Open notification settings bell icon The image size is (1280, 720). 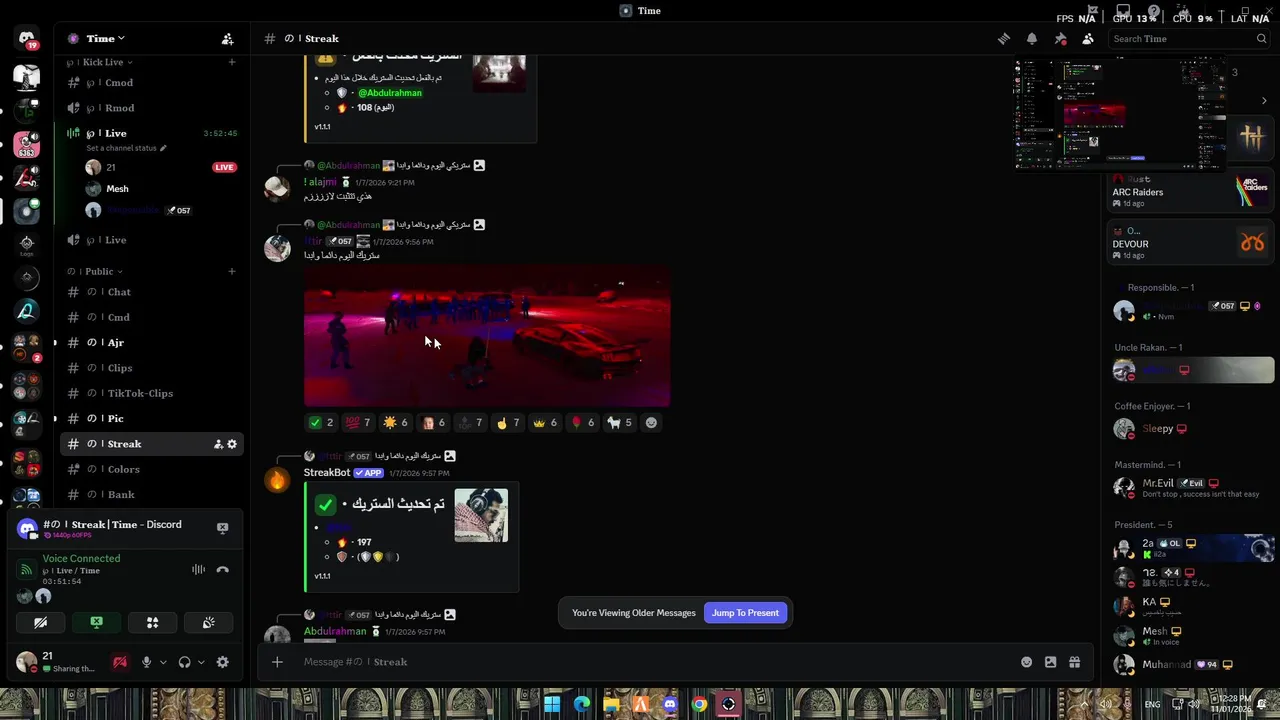pos(1032,39)
